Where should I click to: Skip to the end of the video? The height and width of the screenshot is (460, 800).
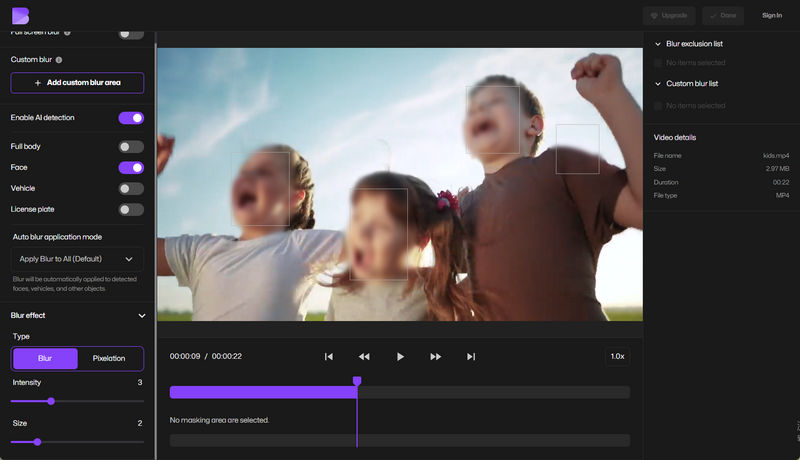[471, 356]
